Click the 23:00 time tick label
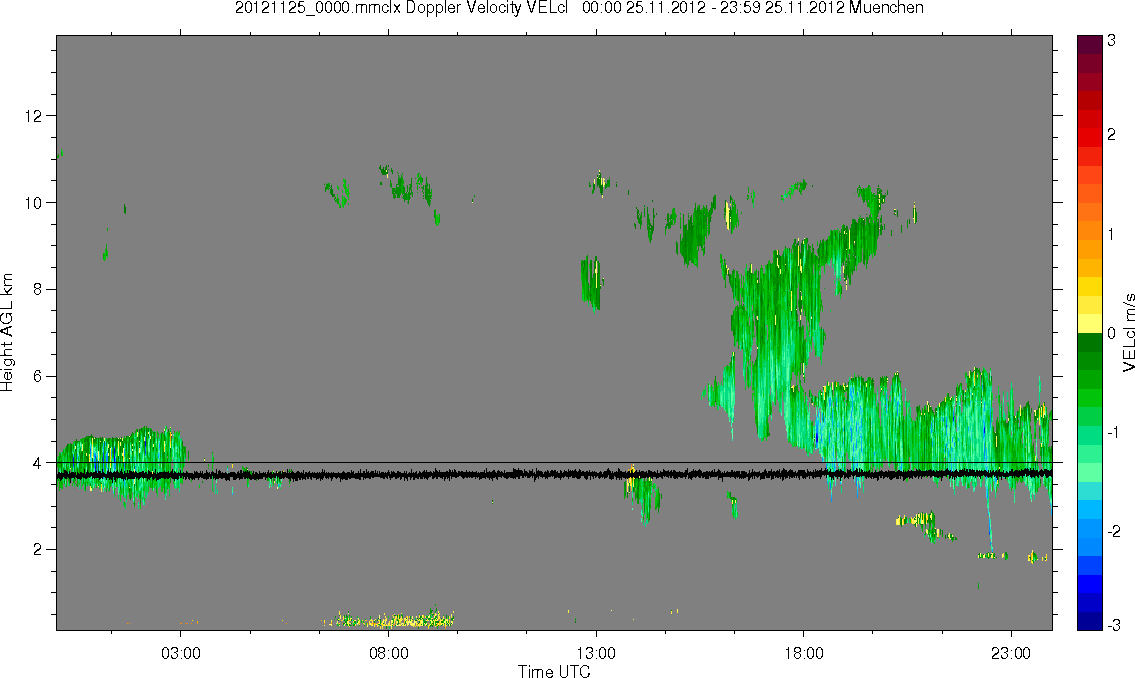Viewport: 1135px width, 678px height. coord(1011,653)
